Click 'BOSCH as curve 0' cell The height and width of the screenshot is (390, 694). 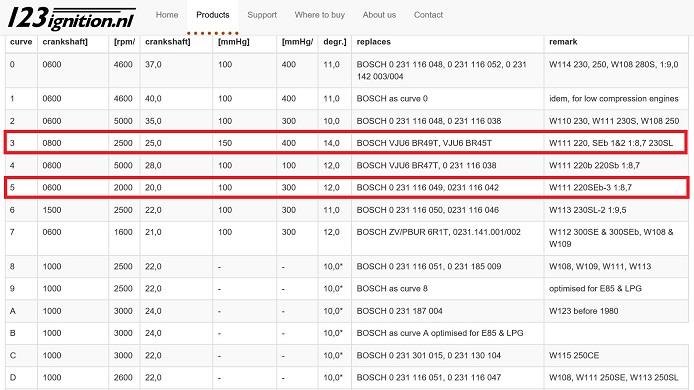tap(392, 98)
